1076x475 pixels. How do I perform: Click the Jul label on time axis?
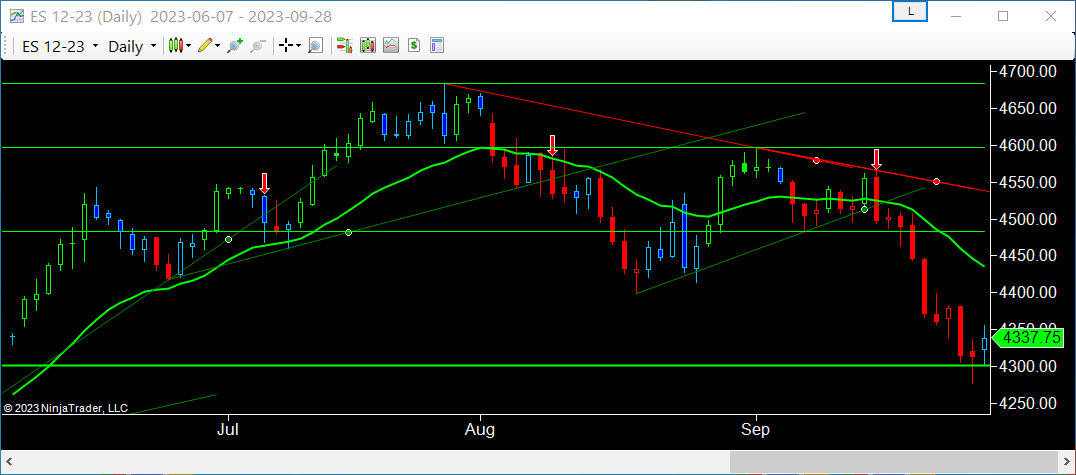(x=228, y=430)
